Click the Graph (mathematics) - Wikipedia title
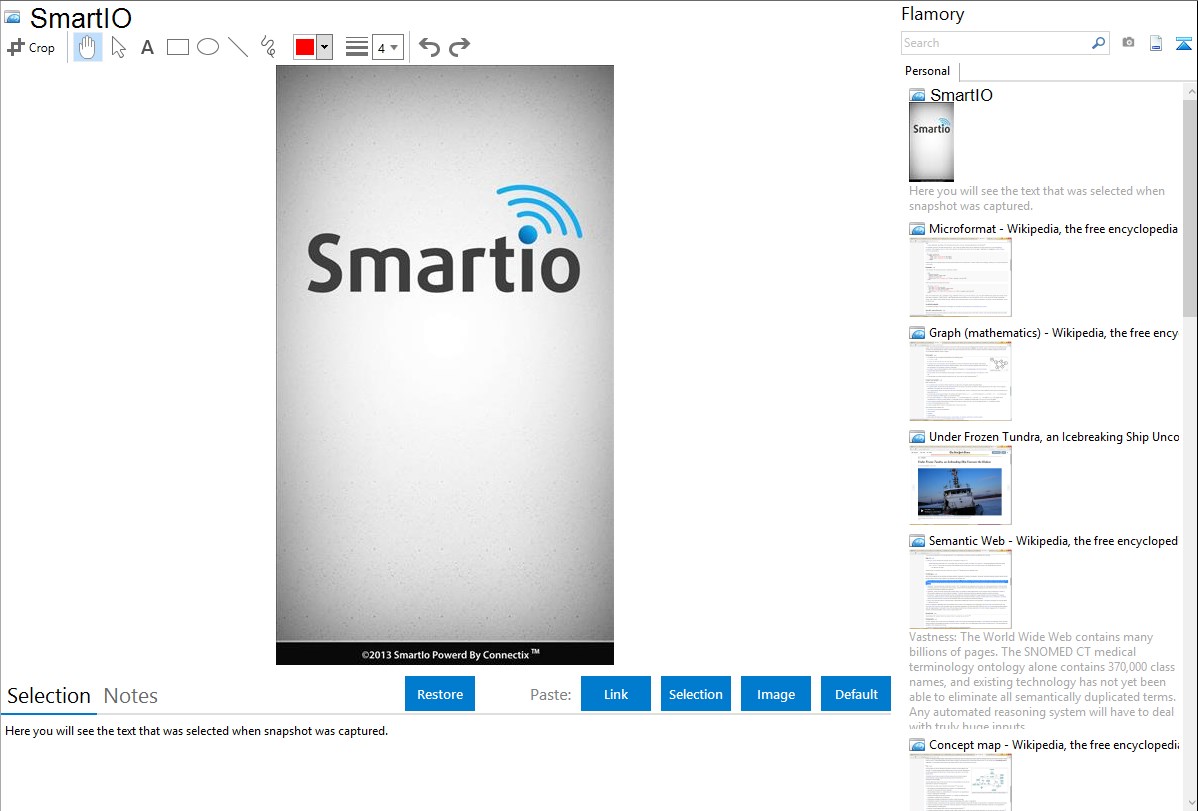 pos(1053,333)
